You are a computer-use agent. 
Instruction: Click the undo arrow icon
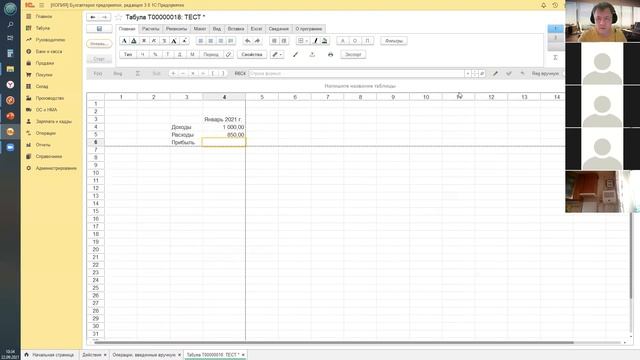(x=247, y=41)
